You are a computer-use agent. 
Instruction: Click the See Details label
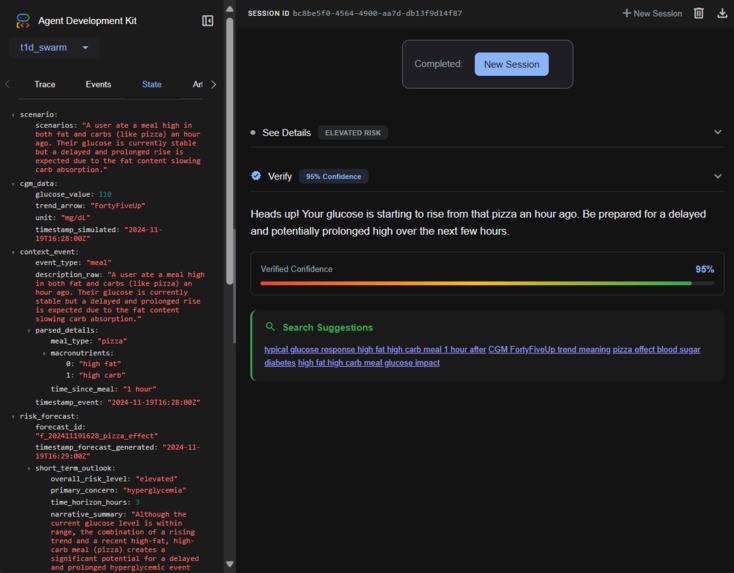[286, 133]
